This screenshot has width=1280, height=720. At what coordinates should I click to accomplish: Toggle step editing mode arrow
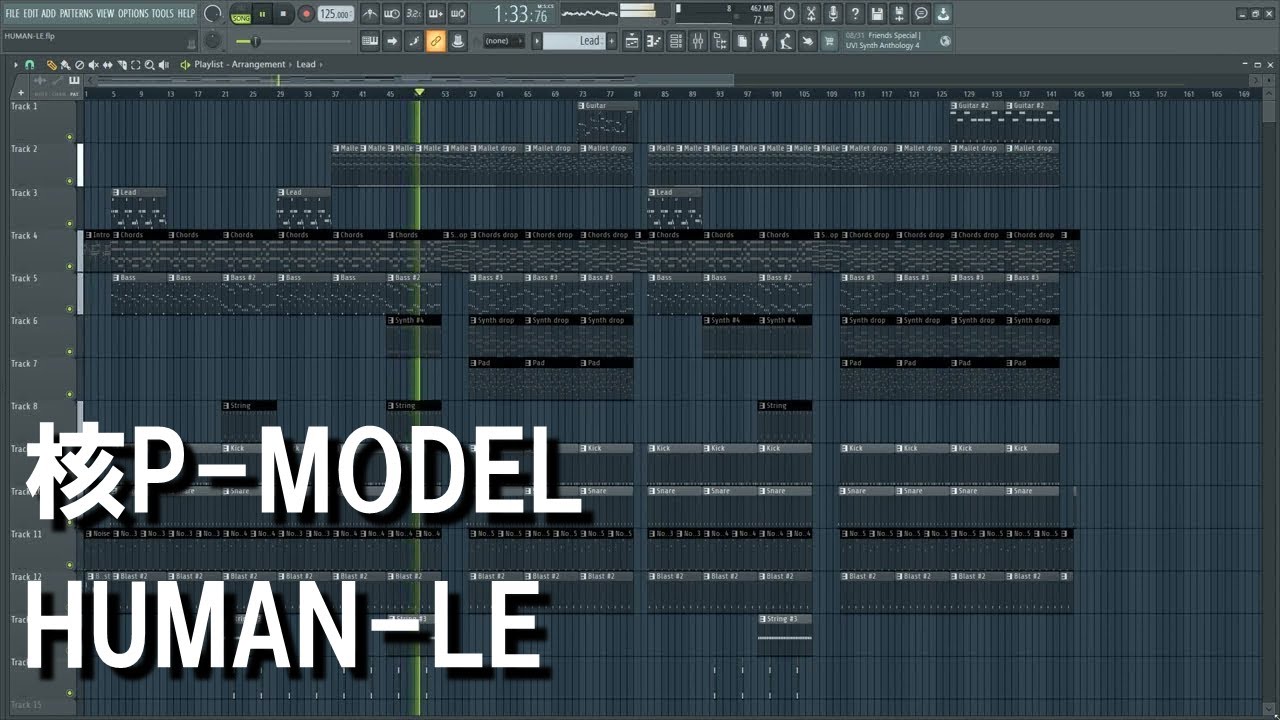coord(392,41)
